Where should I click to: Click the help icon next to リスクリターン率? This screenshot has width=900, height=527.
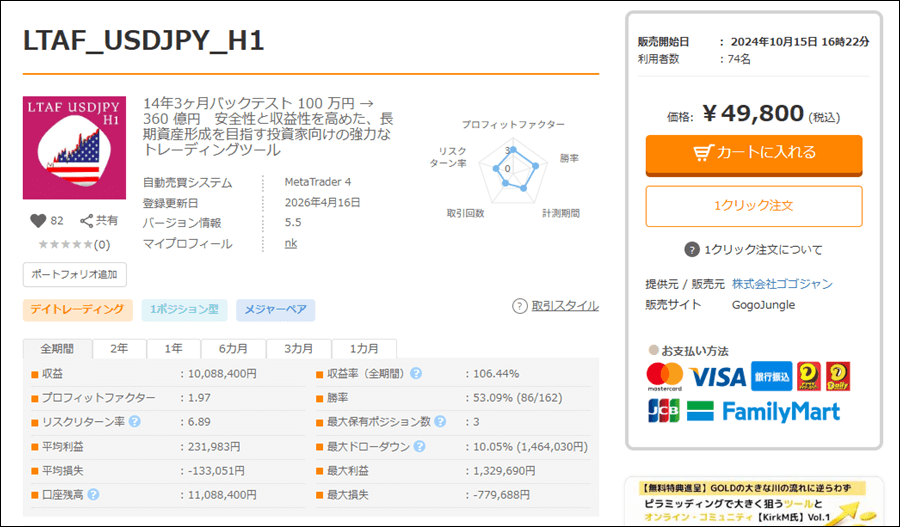(x=134, y=422)
